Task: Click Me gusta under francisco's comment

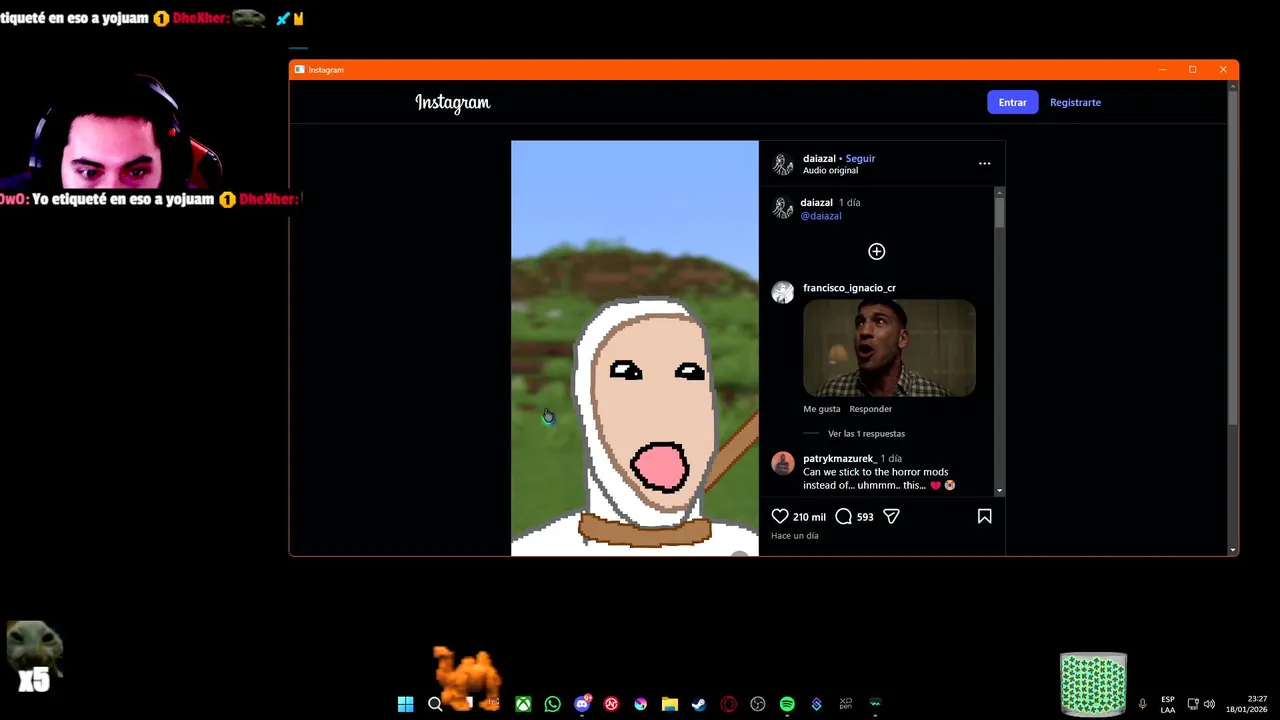Action: (822, 409)
